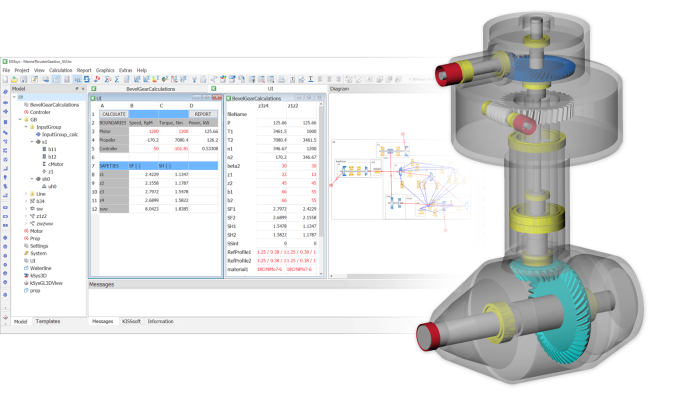
Task: Collapse the GB folder node
Action: [x=20, y=120]
